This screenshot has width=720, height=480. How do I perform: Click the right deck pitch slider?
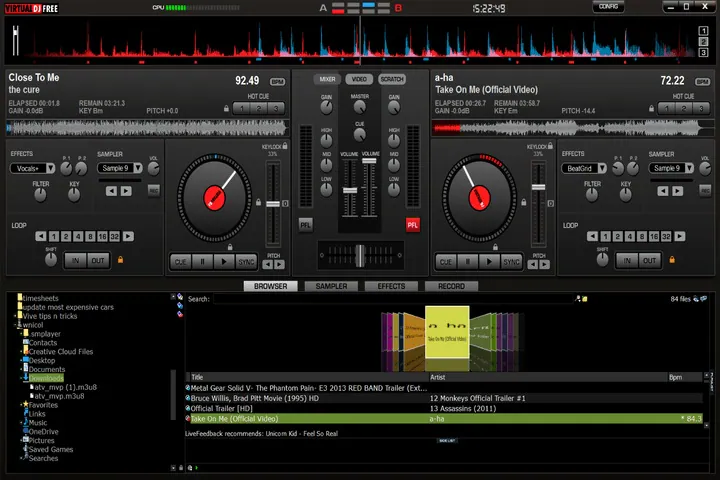pyautogui.click(x=538, y=187)
